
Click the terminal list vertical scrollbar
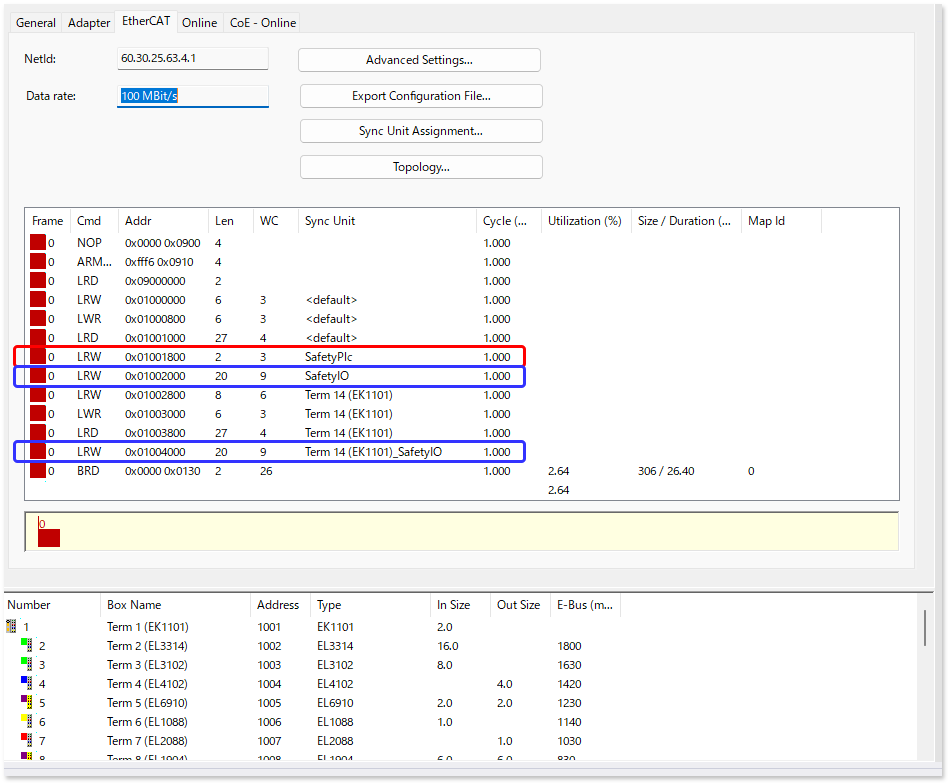click(x=924, y=630)
